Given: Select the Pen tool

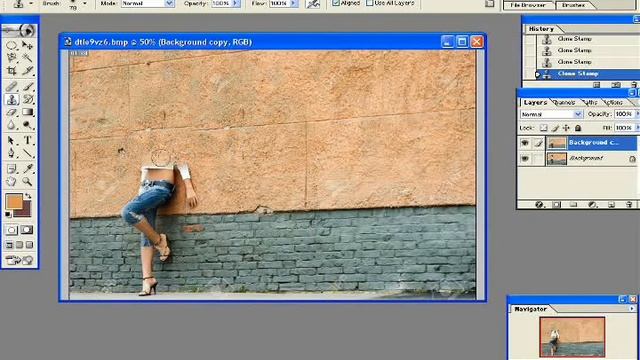Looking at the screenshot, I should pos(11,153).
